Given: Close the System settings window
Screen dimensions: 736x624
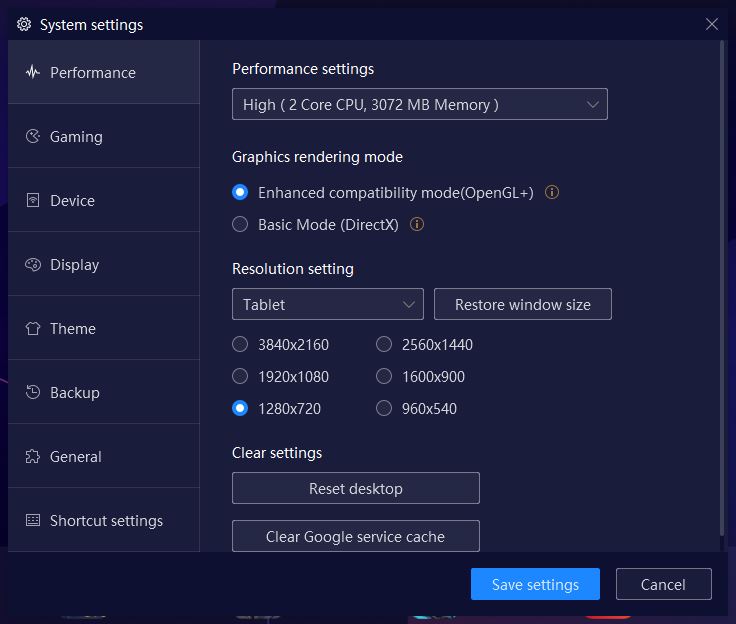Looking at the screenshot, I should (712, 24).
